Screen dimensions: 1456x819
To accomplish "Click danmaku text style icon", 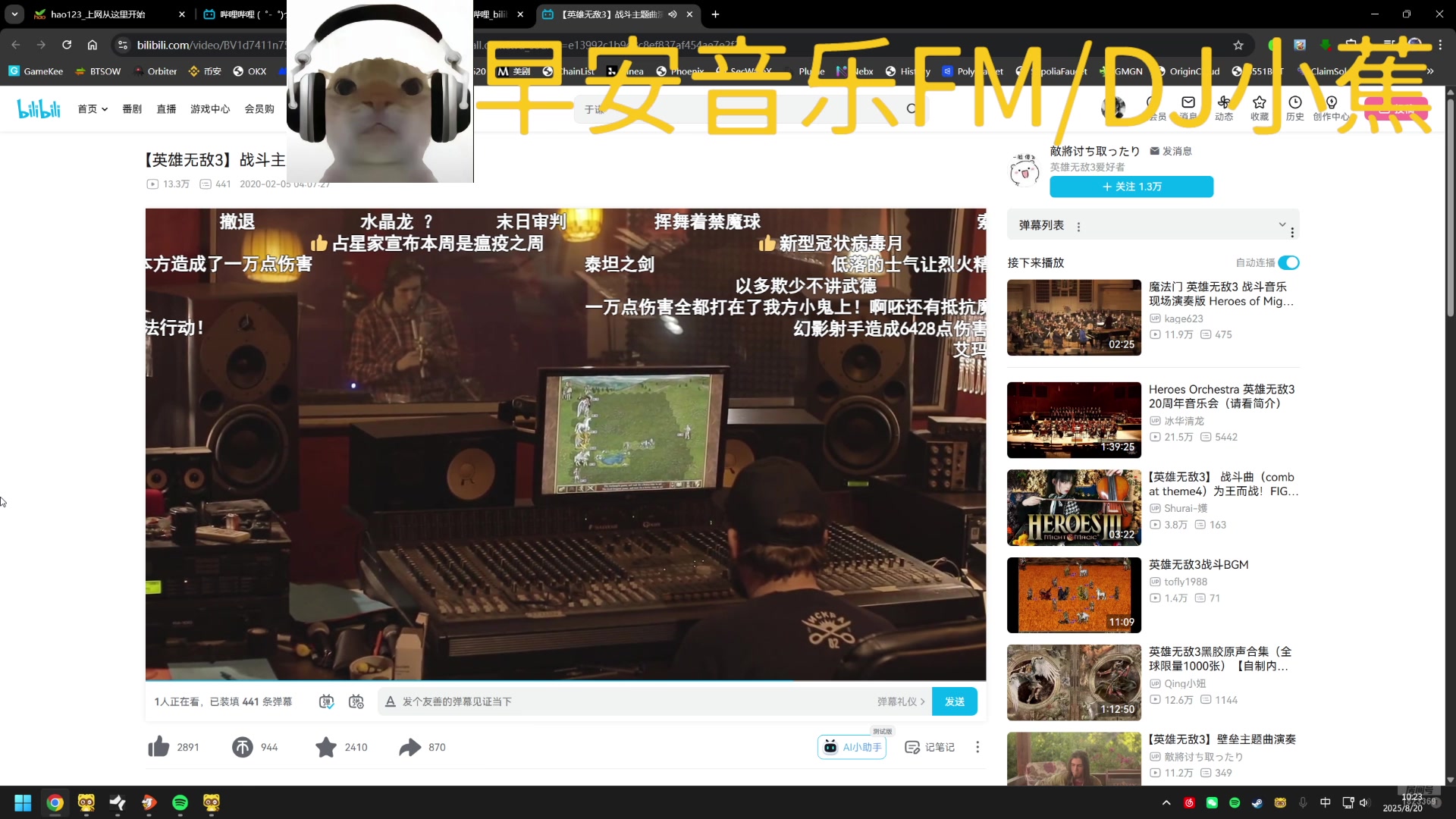I will pyautogui.click(x=391, y=701).
